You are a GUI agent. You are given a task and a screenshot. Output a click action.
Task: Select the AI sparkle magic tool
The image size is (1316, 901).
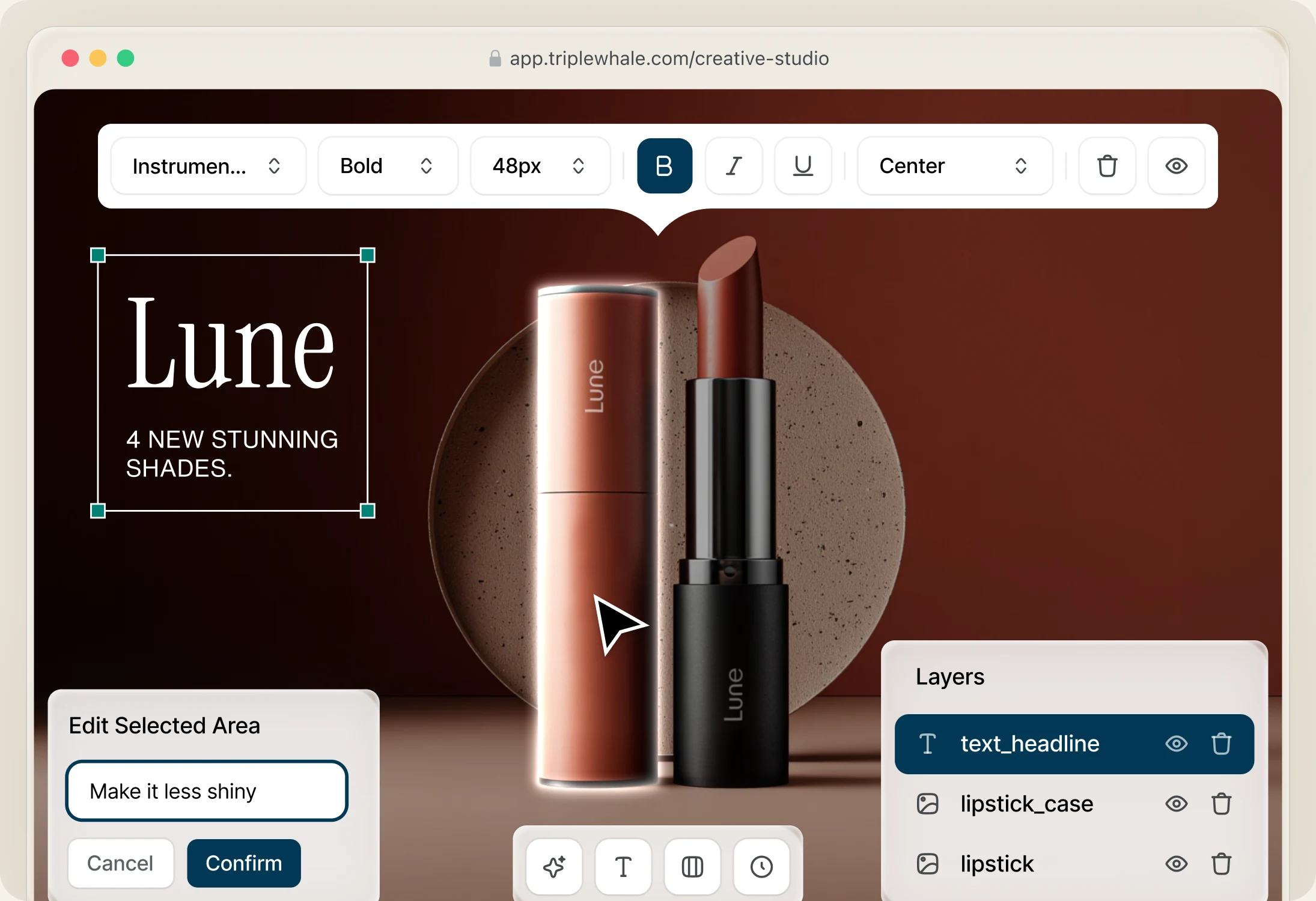[x=554, y=866]
